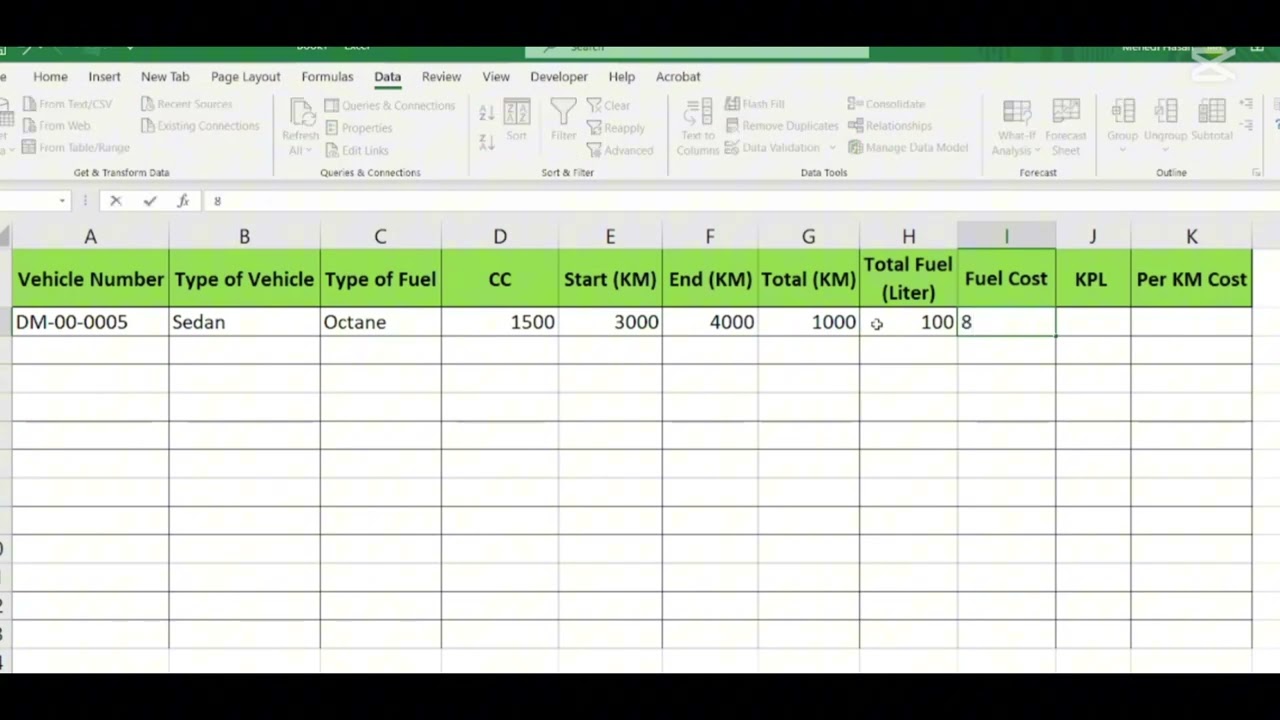Open Relationships
Viewport: 1280px width, 720px height.
[x=890, y=126]
